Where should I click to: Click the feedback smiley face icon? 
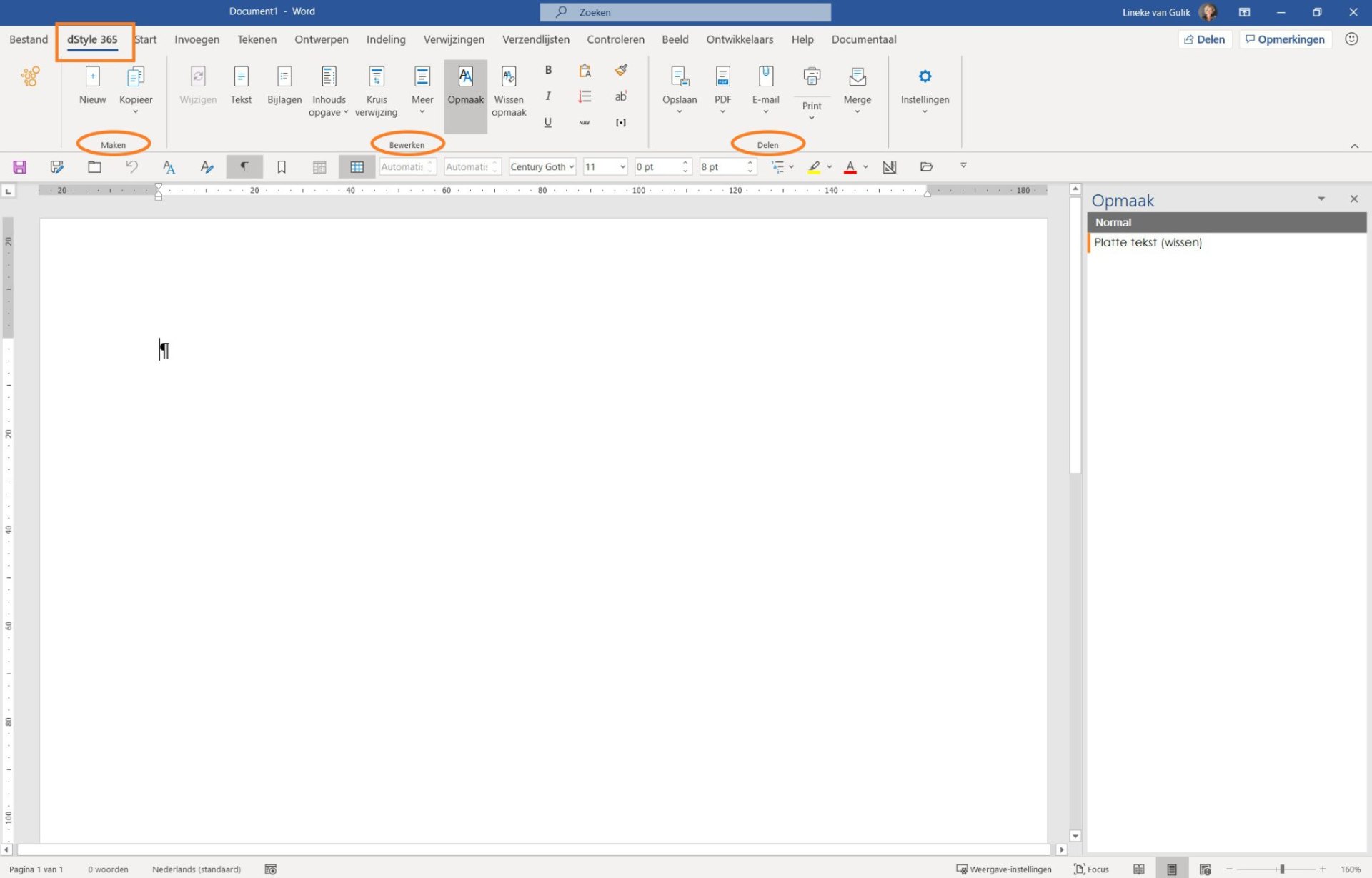(x=1351, y=39)
